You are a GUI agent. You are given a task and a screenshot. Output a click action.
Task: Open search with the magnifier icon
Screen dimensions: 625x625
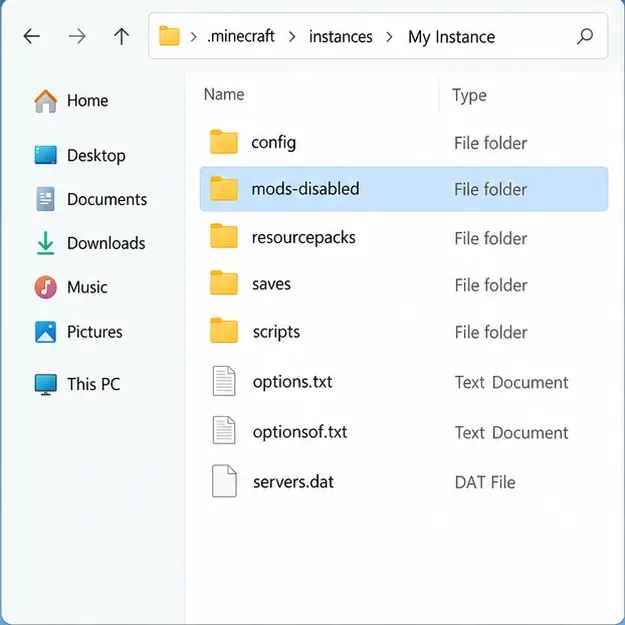tap(585, 36)
